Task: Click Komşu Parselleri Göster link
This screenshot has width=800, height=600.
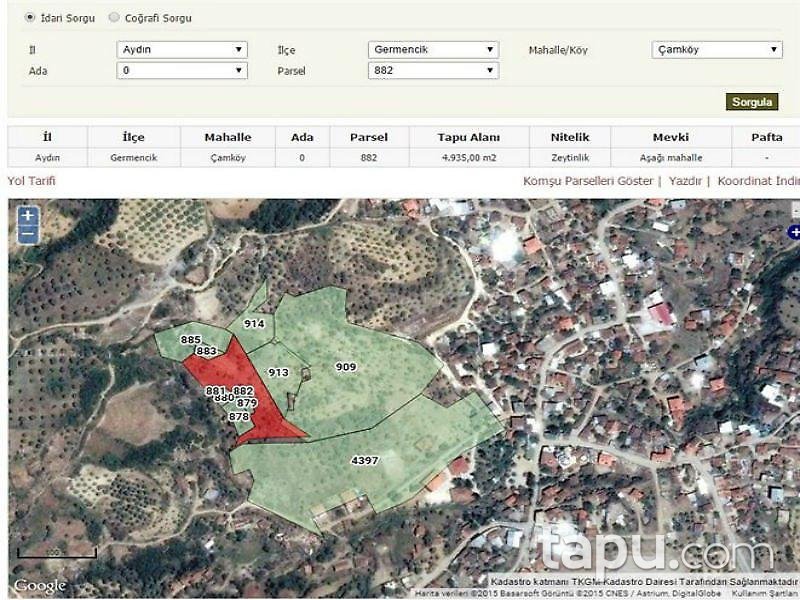Action: (588, 181)
